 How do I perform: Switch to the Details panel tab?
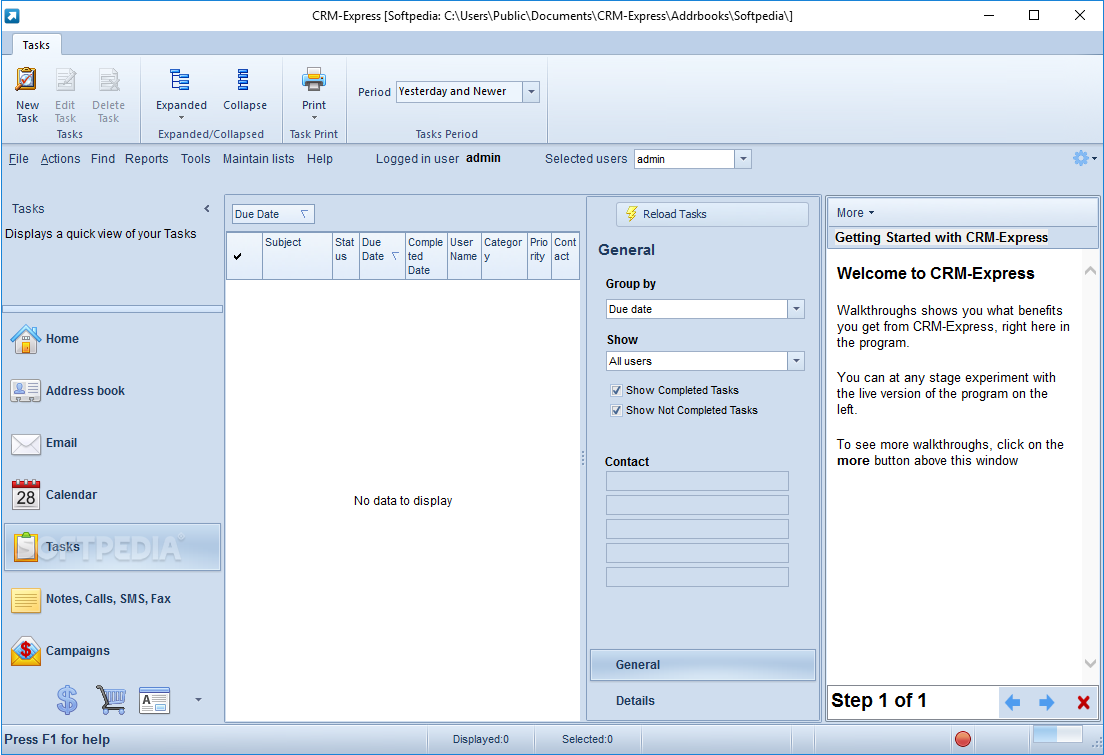pos(703,701)
